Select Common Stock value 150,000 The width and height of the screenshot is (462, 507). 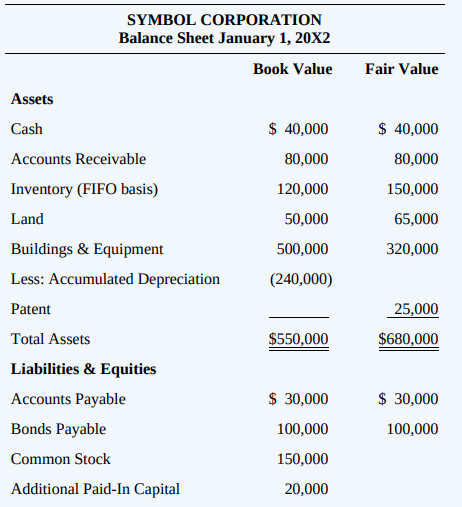coord(303,459)
